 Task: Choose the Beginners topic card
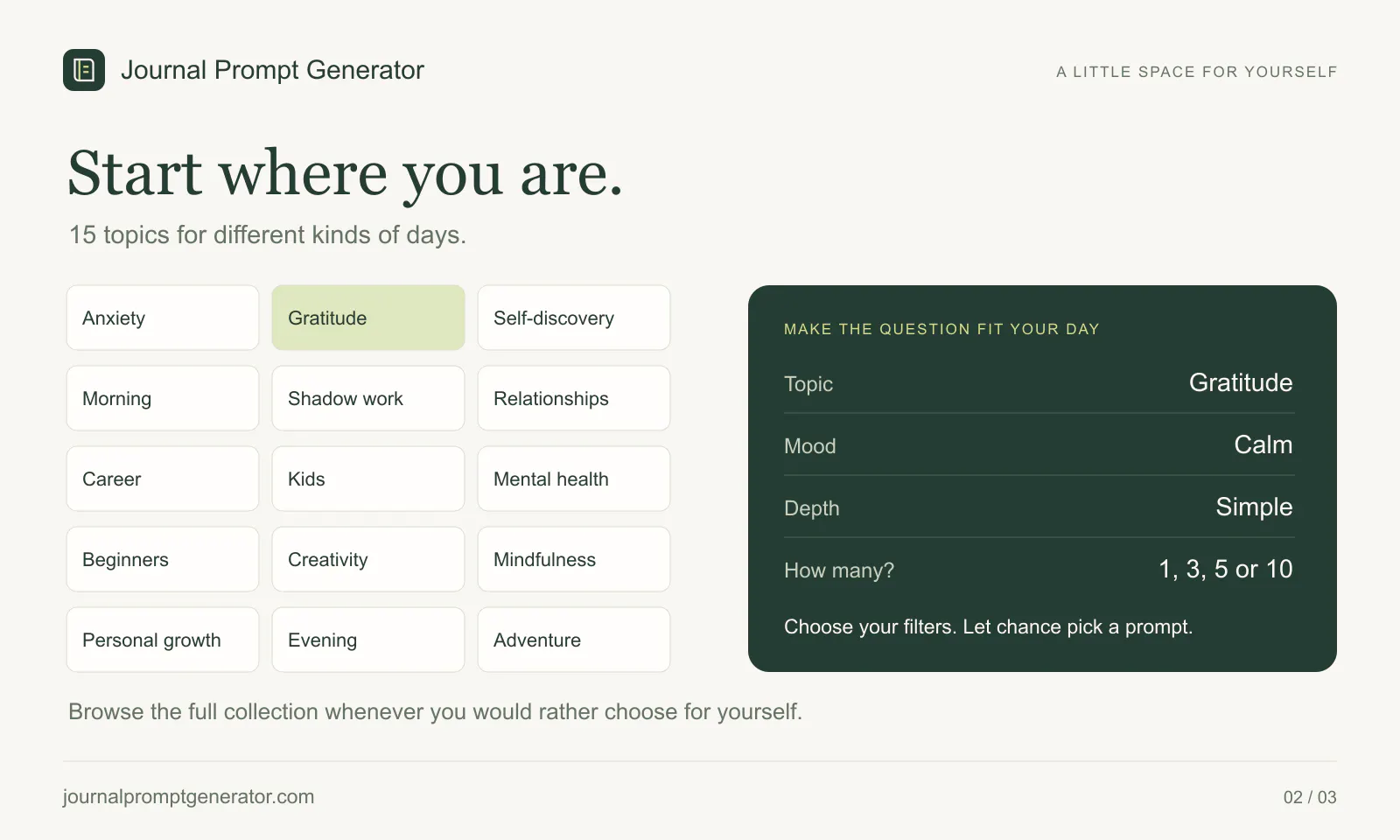(163, 559)
